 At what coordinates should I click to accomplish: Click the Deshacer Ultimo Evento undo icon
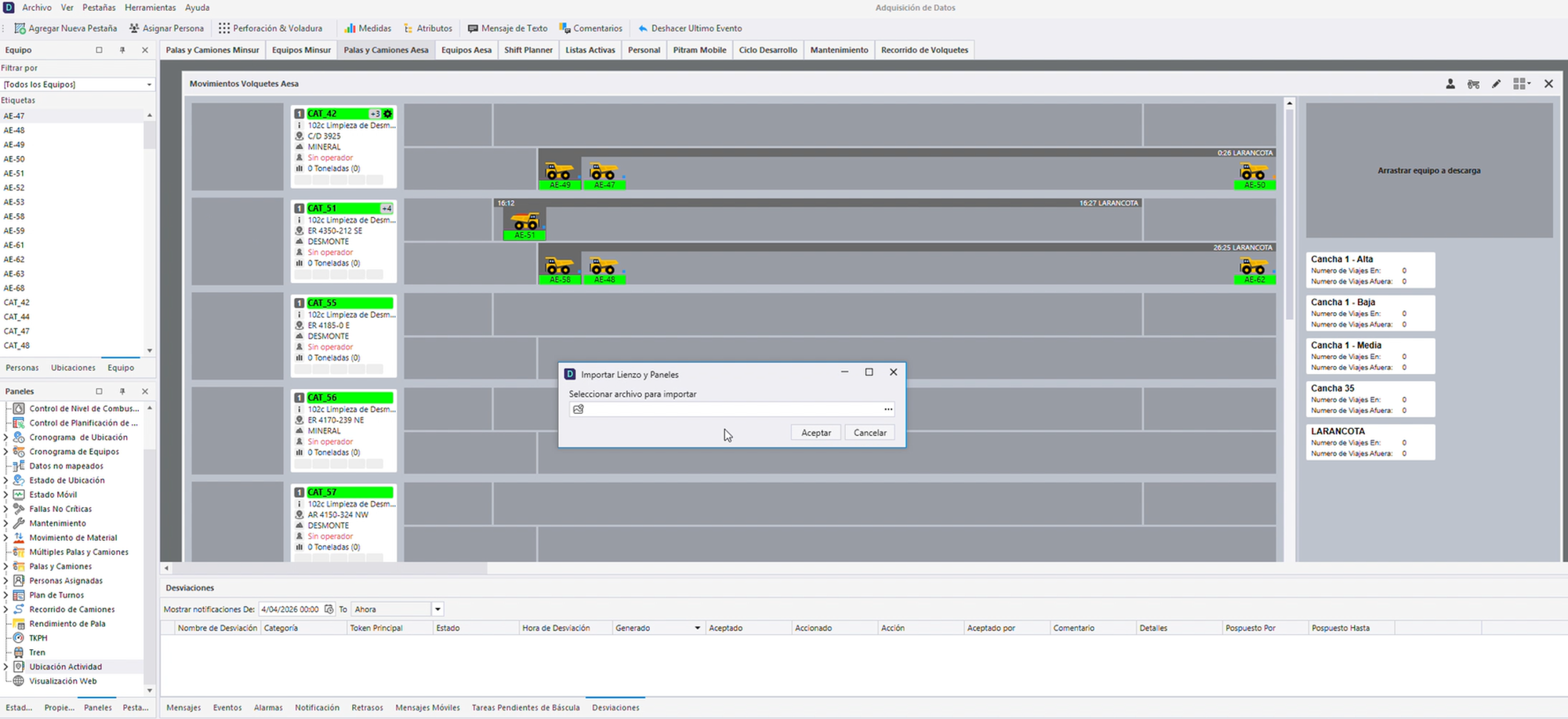(x=643, y=28)
